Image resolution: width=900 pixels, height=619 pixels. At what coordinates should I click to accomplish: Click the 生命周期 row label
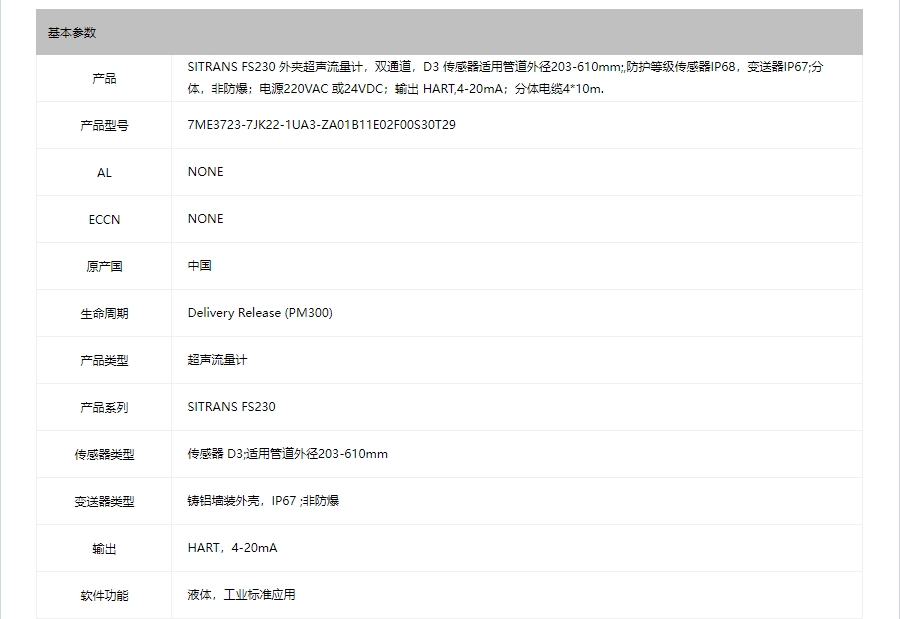coord(104,314)
